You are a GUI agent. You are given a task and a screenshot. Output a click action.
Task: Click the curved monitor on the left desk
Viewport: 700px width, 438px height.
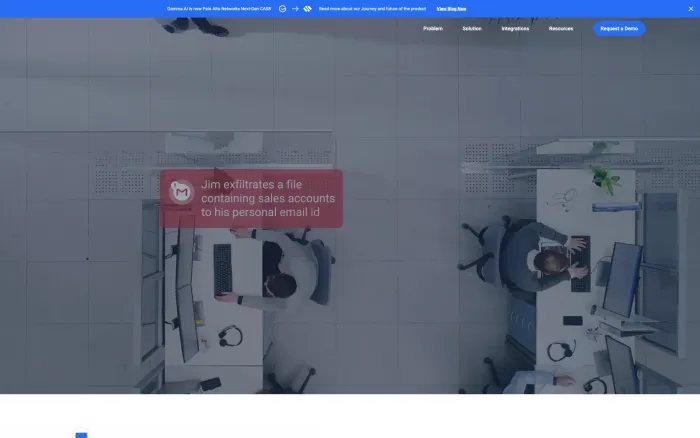(x=187, y=290)
